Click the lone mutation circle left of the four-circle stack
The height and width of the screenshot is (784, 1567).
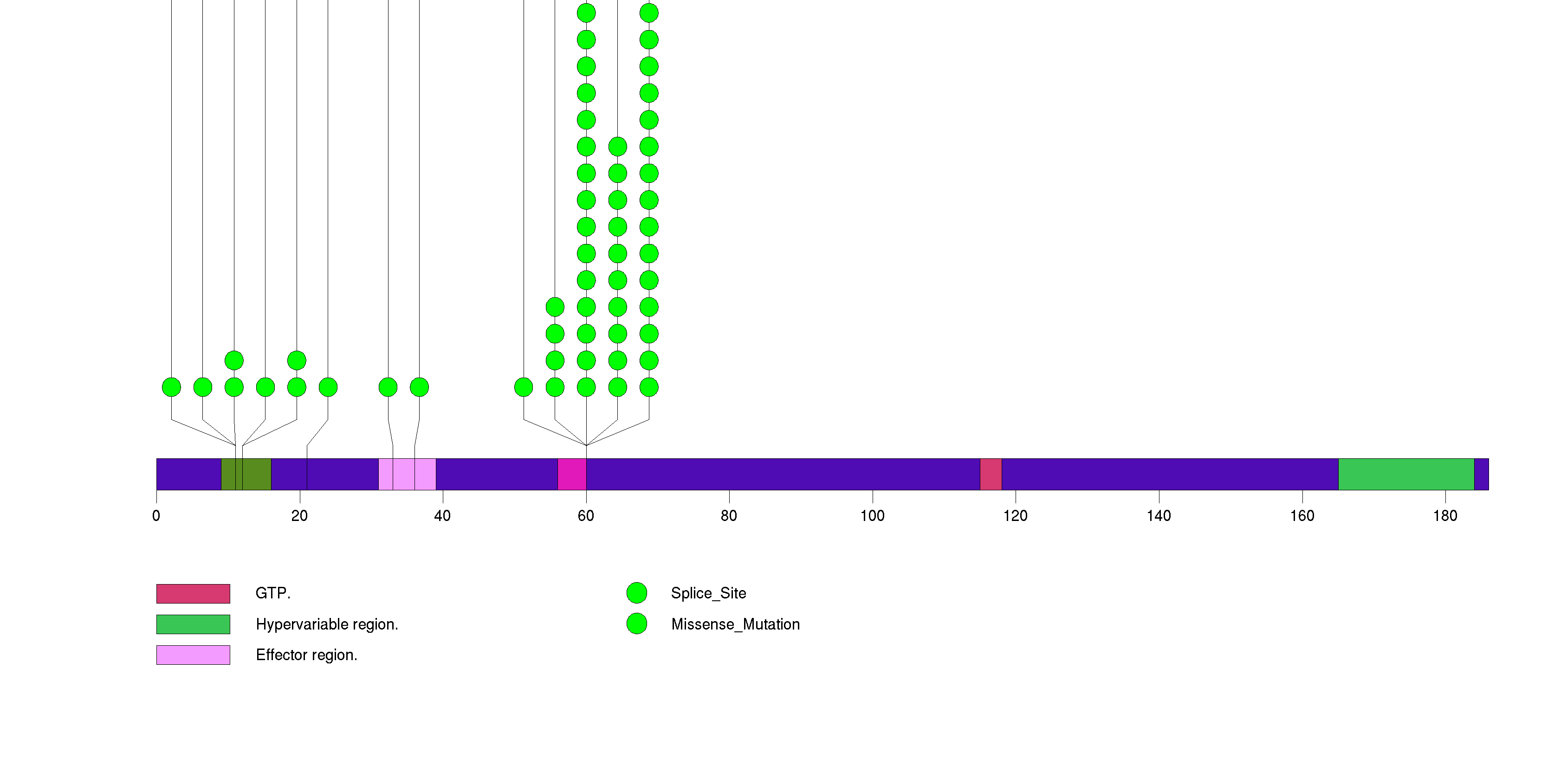coord(523,387)
